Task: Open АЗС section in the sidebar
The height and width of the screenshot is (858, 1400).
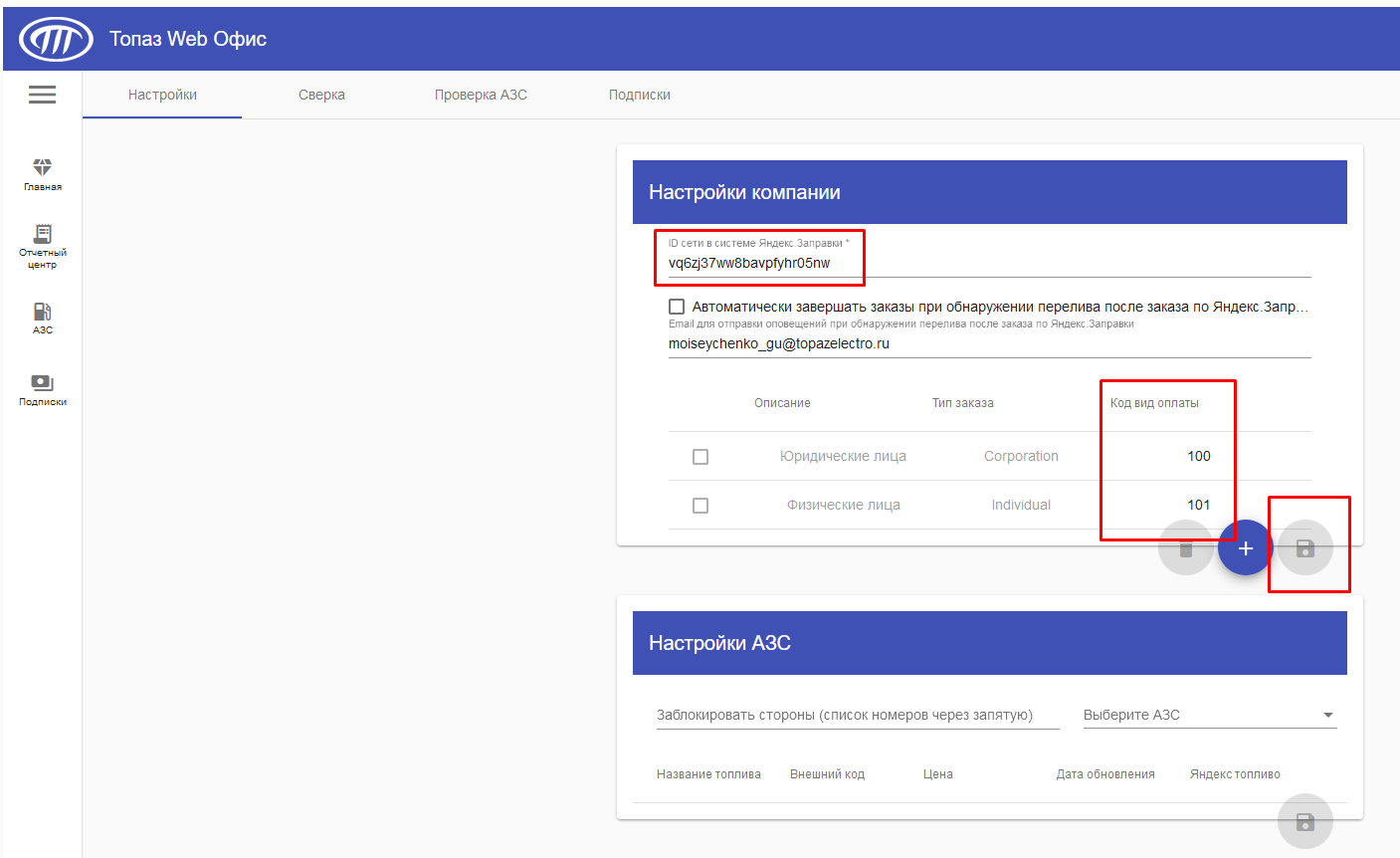Action: coord(43,319)
